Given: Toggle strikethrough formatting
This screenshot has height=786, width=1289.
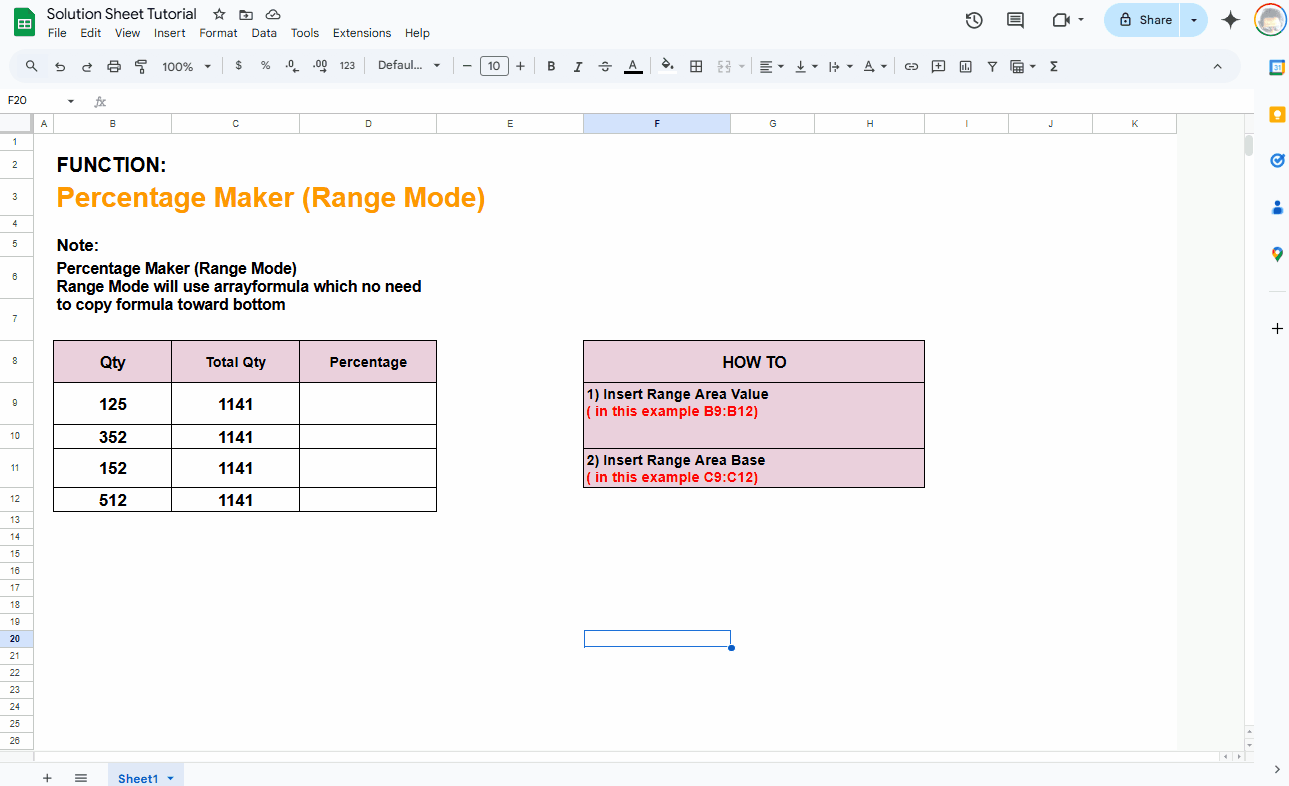Looking at the screenshot, I should pyautogui.click(x=605, y=66).
